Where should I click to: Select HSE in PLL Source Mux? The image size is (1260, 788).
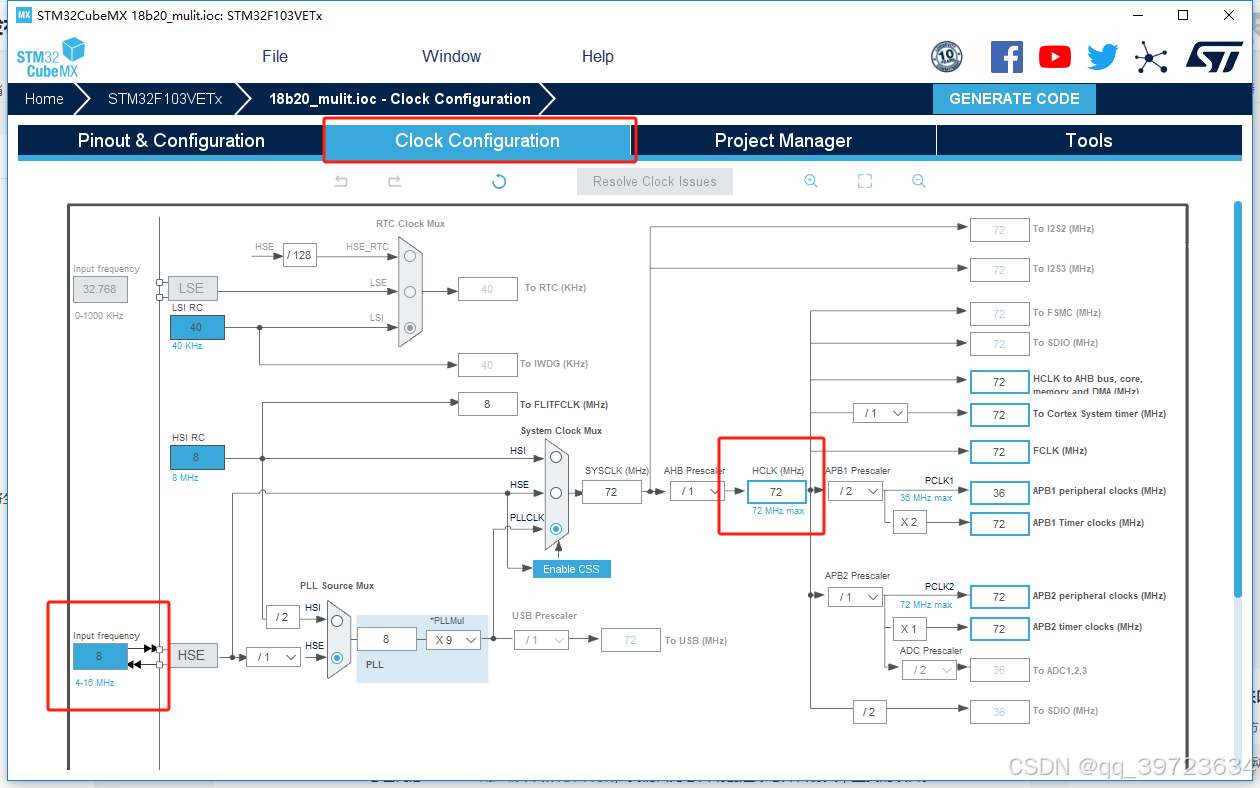337,657
